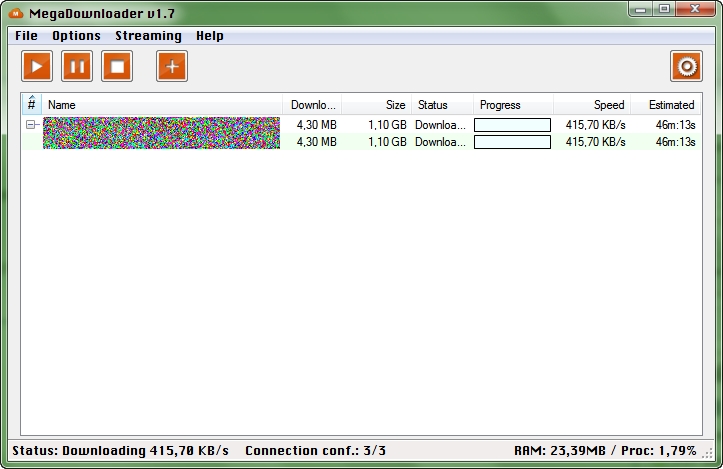Close the MegaDownloader window
723x469 pixels.
pyautogui.click(x=695, y=9)
